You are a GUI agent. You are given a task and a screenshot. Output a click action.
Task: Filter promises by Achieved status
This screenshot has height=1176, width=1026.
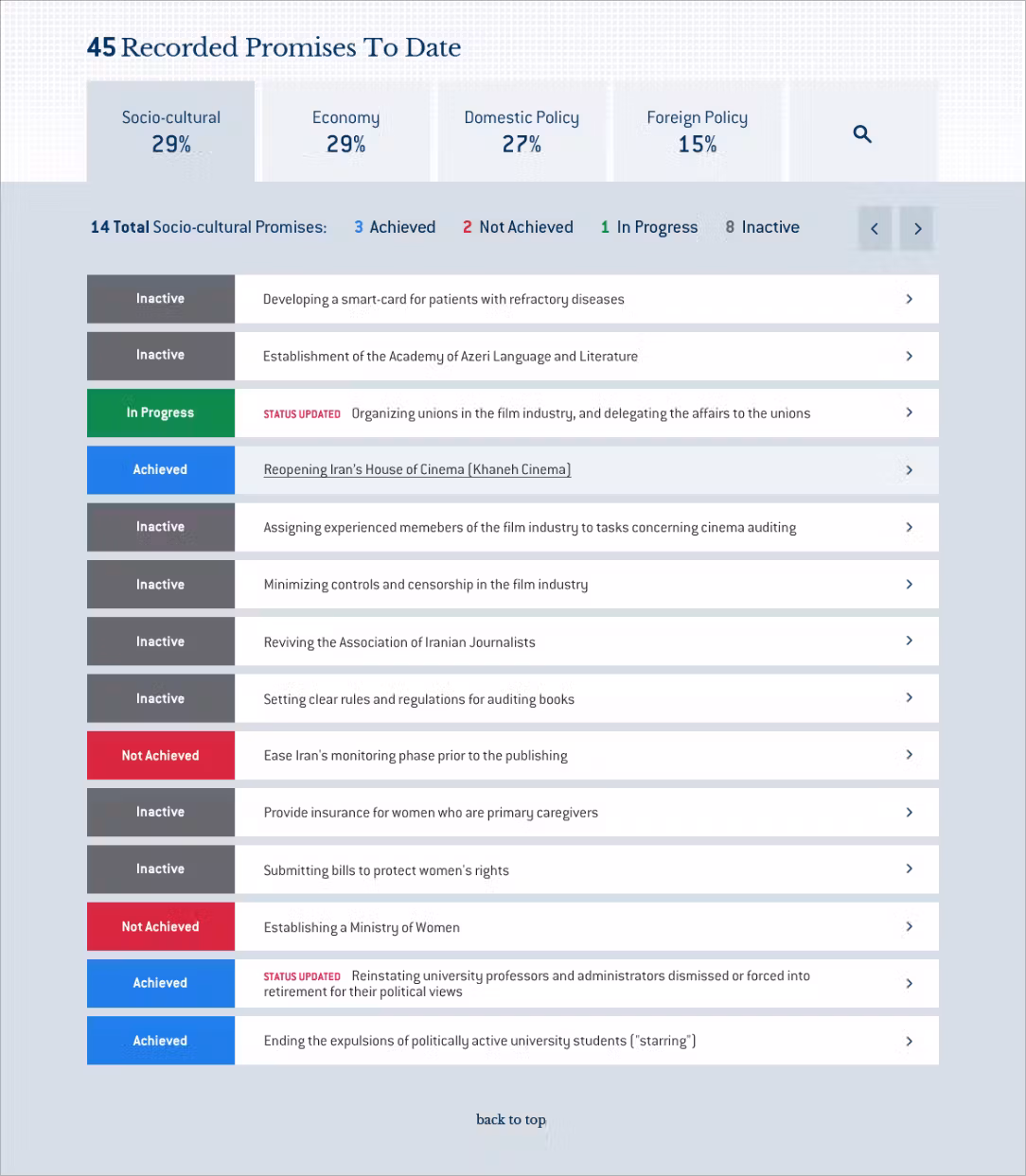click(395, 227)
